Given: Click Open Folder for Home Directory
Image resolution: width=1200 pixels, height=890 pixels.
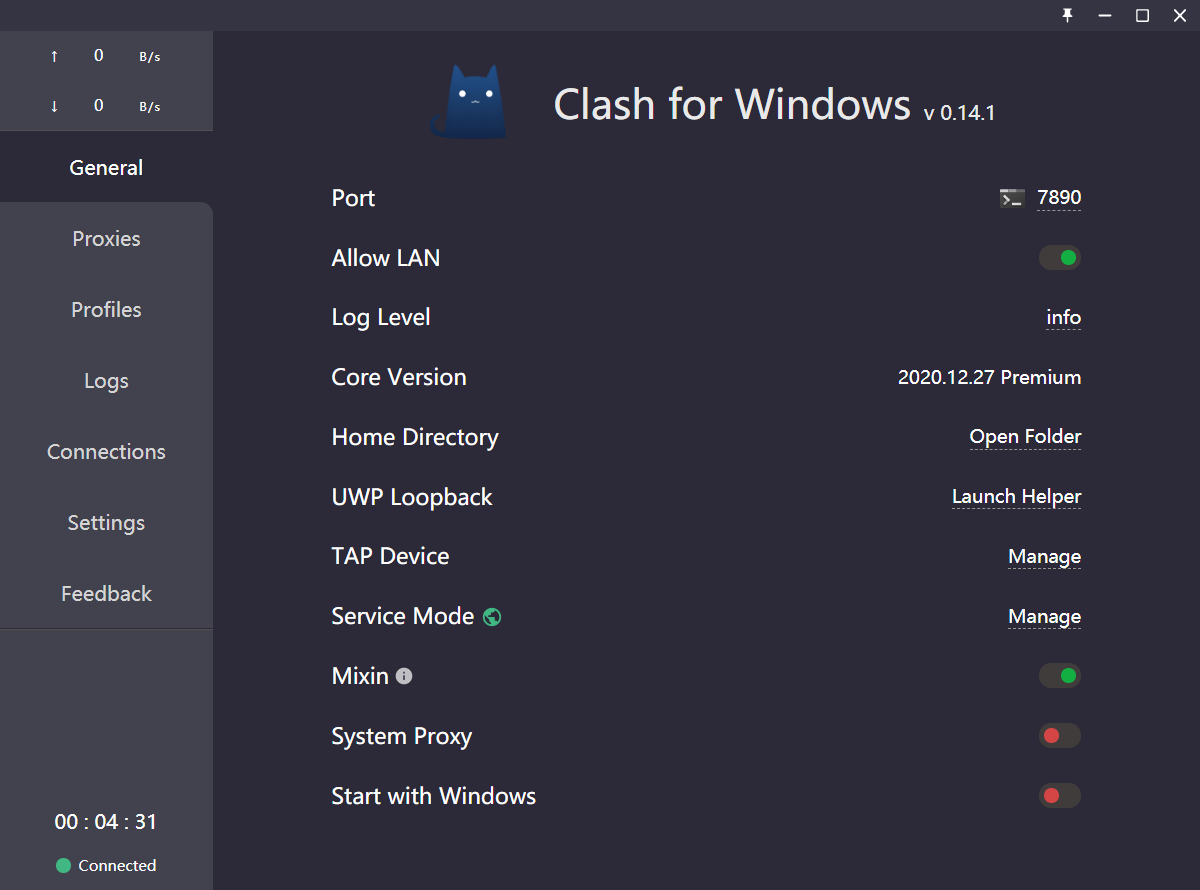Looking at the screenshot, I should click(1025, 437).
